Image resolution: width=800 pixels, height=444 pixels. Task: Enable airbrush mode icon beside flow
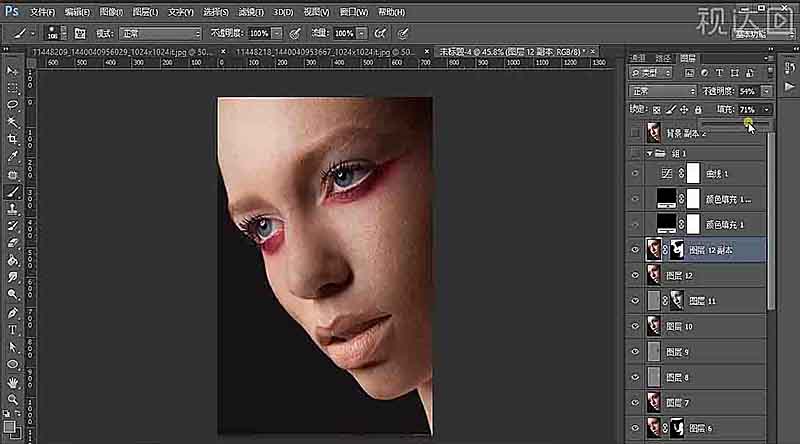click(380, 34)
